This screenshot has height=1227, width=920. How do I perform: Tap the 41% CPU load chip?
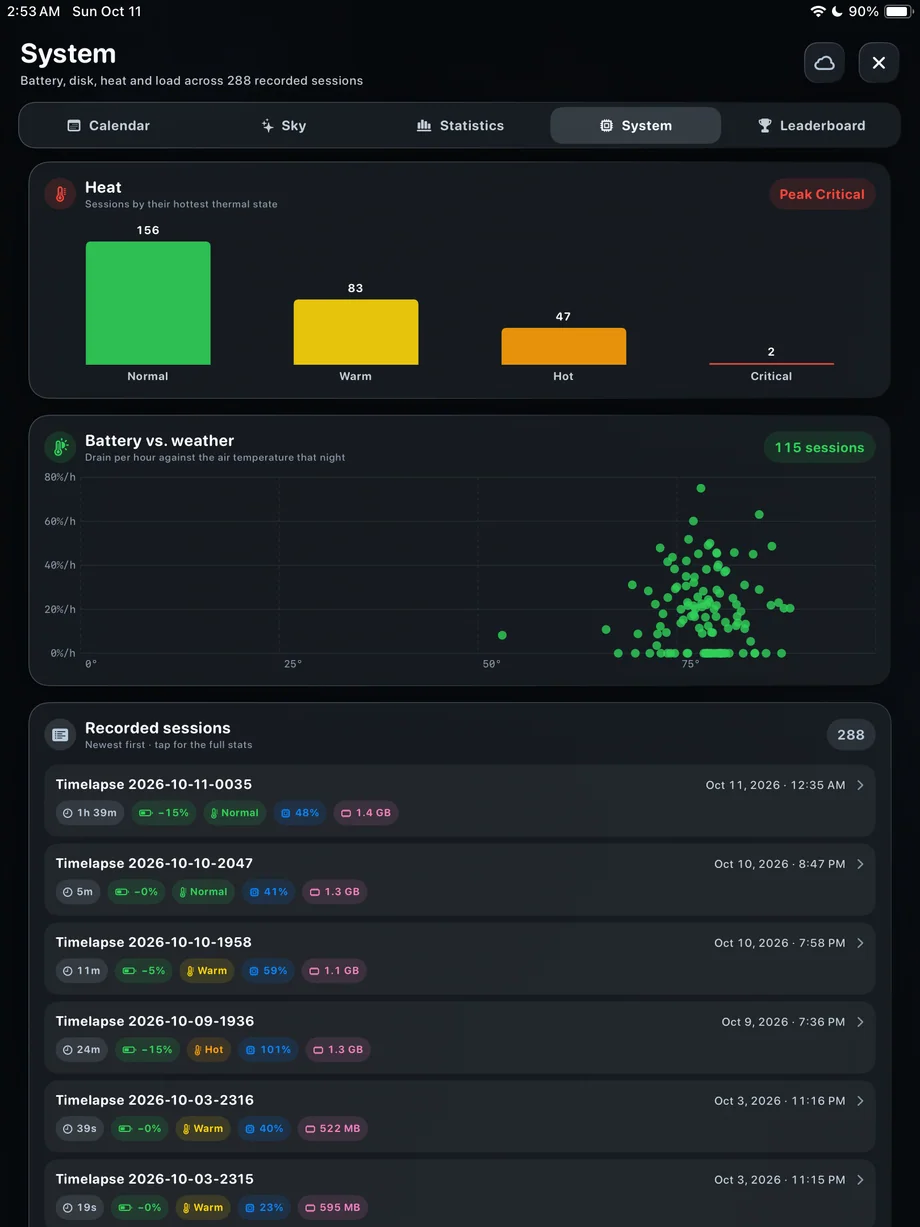(269, 892)
